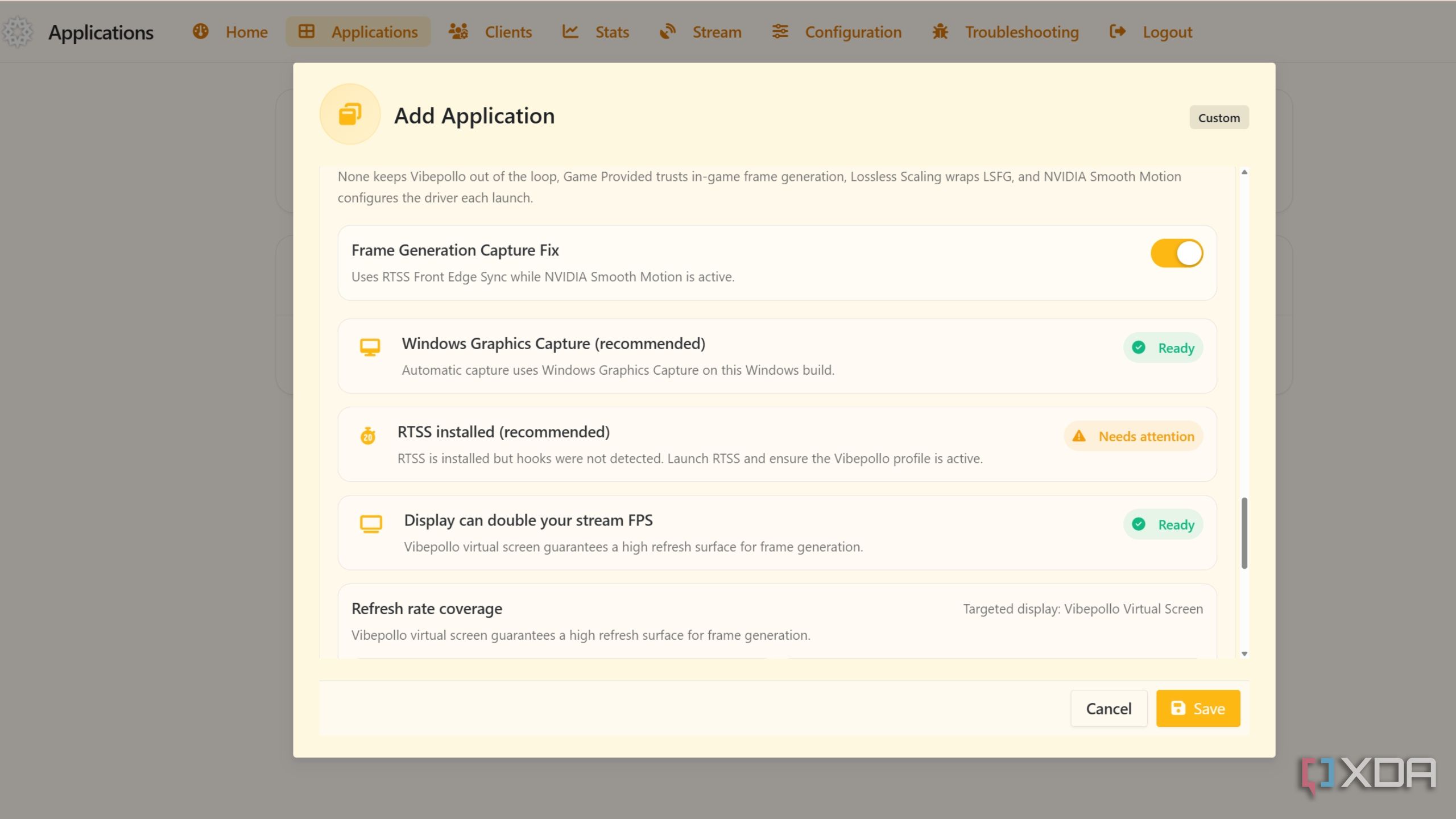Click the dialog scrollbar thumb
The height and width of the screenshot is (819, 1456).
pyautogui.click(x=1244, y=533)
